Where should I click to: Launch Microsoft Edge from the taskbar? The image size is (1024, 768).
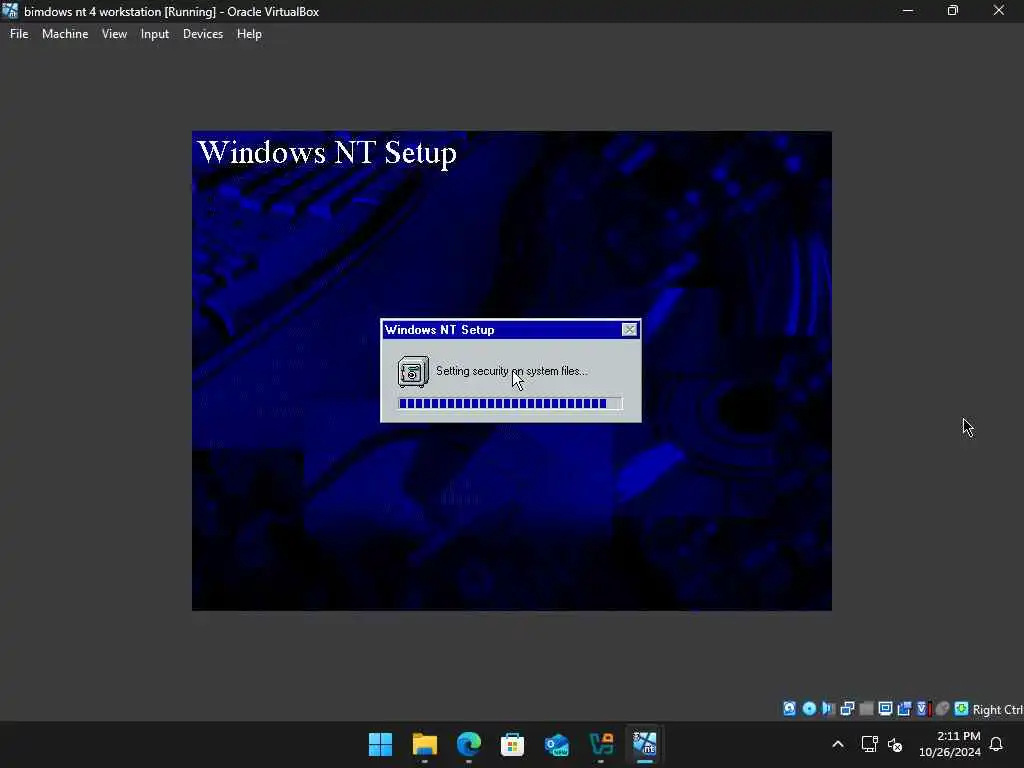(x=469, y=744)
